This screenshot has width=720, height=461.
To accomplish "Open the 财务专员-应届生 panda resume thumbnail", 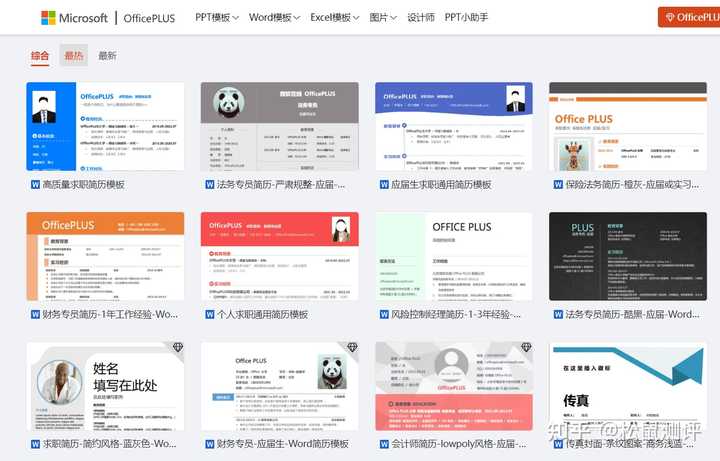I will [x=280, y=386].
